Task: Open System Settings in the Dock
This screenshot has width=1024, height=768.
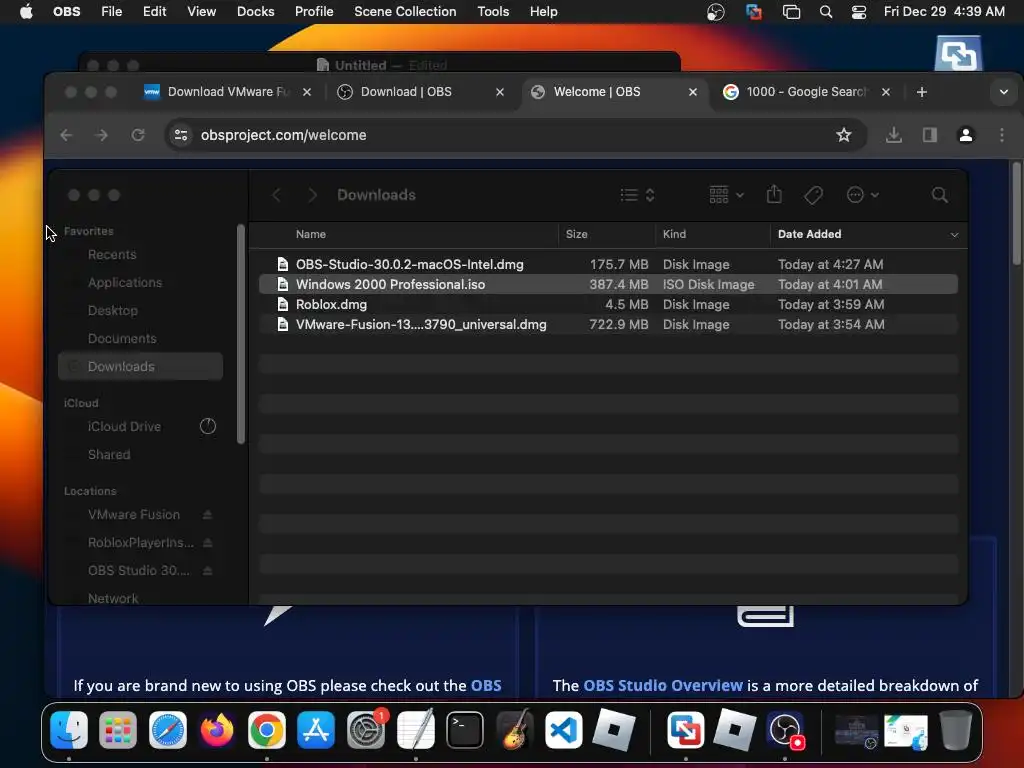Action: [x=366, y=729]
